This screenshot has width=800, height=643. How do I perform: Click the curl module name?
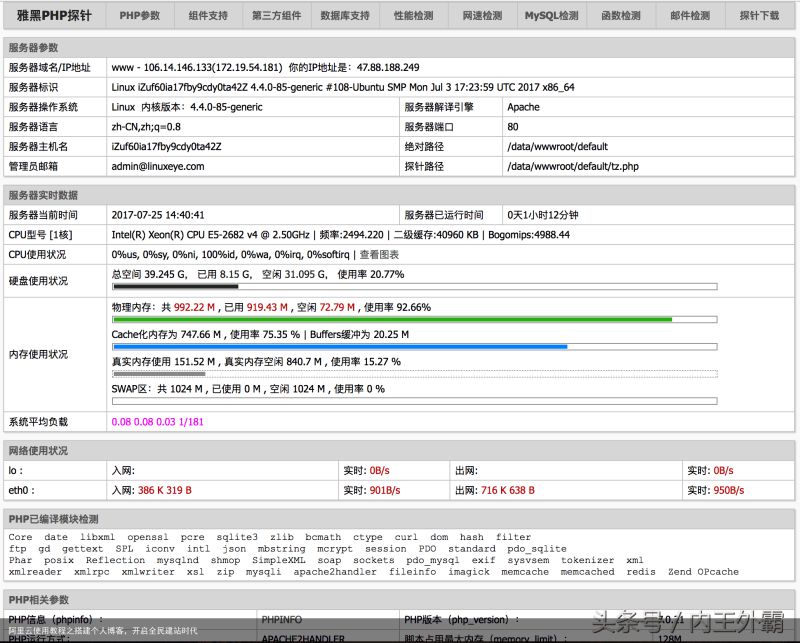click(406, 537)
